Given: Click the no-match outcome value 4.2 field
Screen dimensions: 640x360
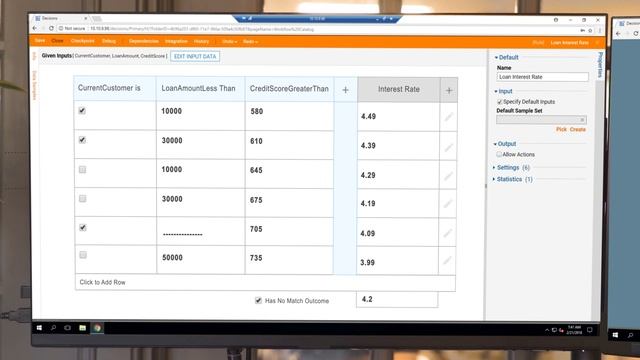Looking at the screenshot, I should click(x=397, y=299).
